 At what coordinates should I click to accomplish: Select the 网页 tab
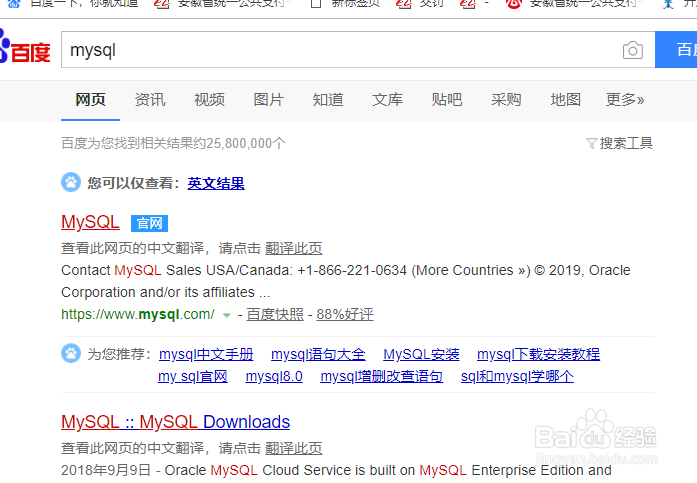click(x=90, y=100)
